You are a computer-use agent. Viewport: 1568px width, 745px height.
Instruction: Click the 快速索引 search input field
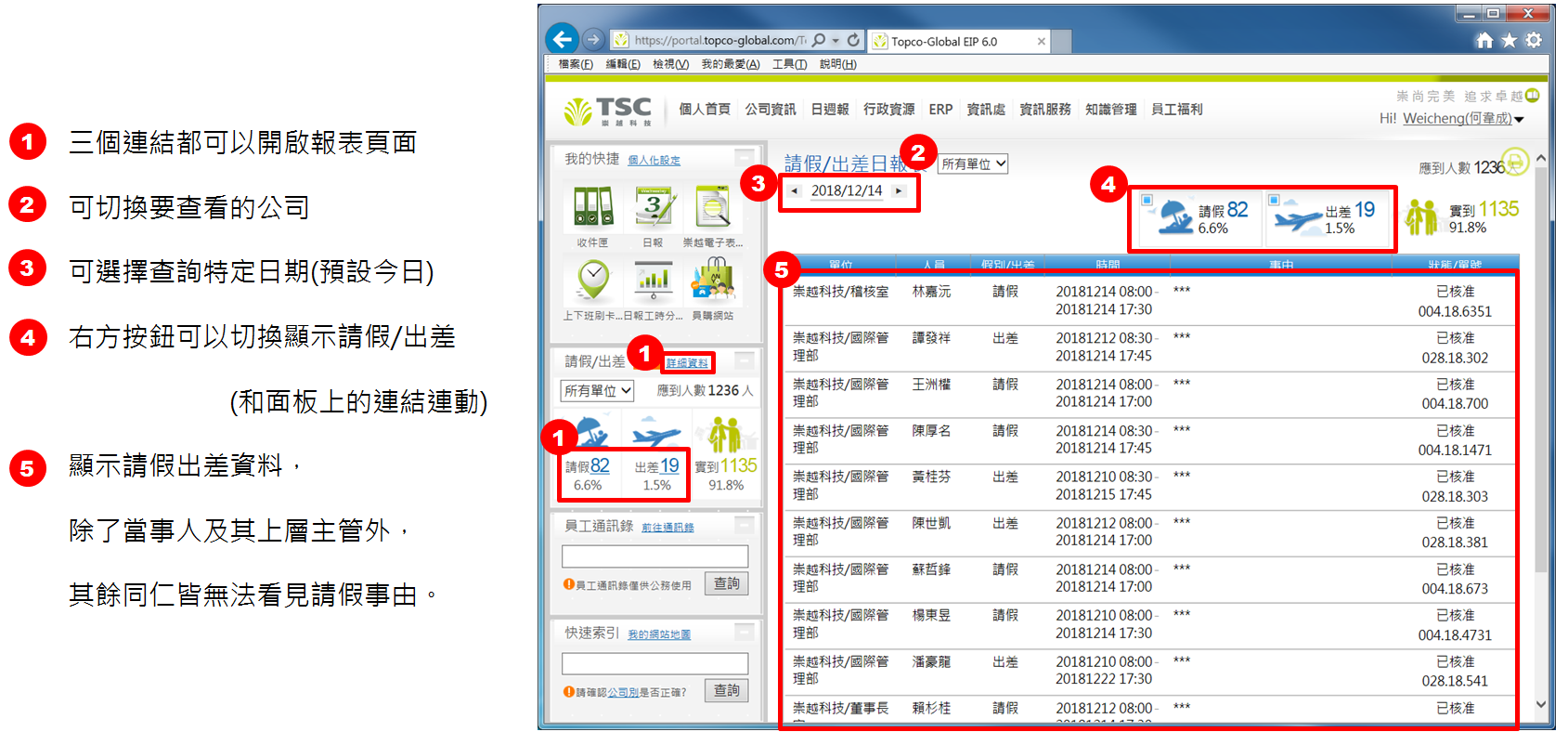point(654,663)
